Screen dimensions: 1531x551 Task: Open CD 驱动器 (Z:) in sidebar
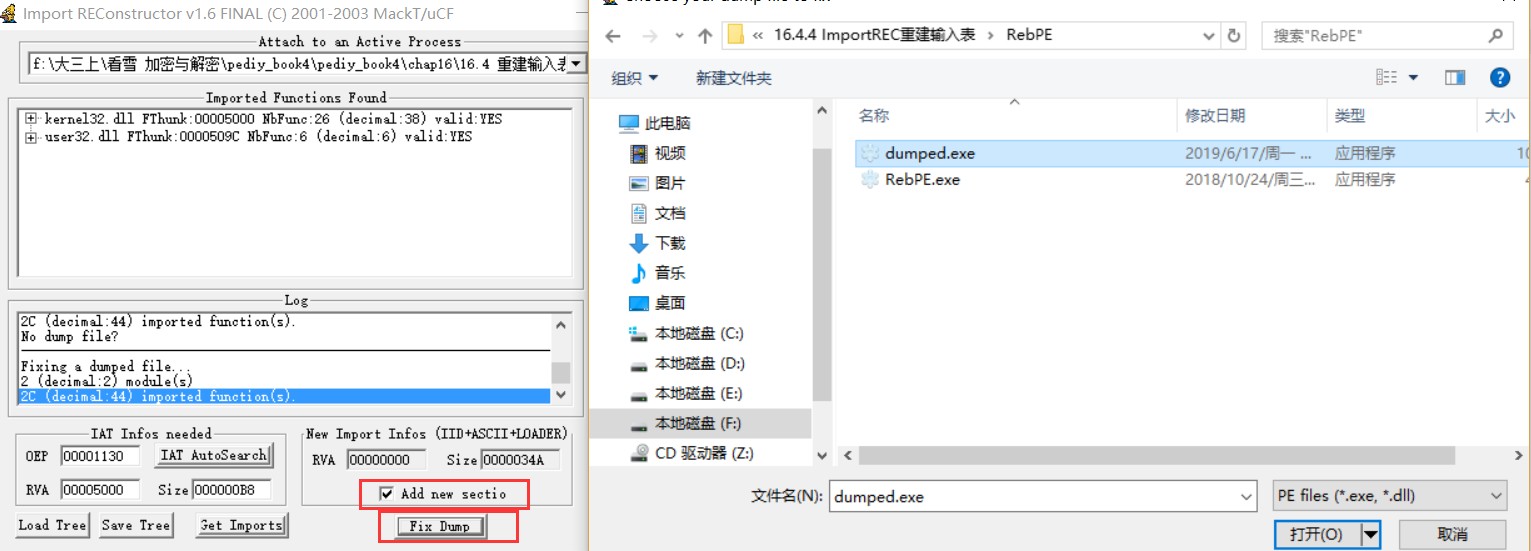(692, 453)
